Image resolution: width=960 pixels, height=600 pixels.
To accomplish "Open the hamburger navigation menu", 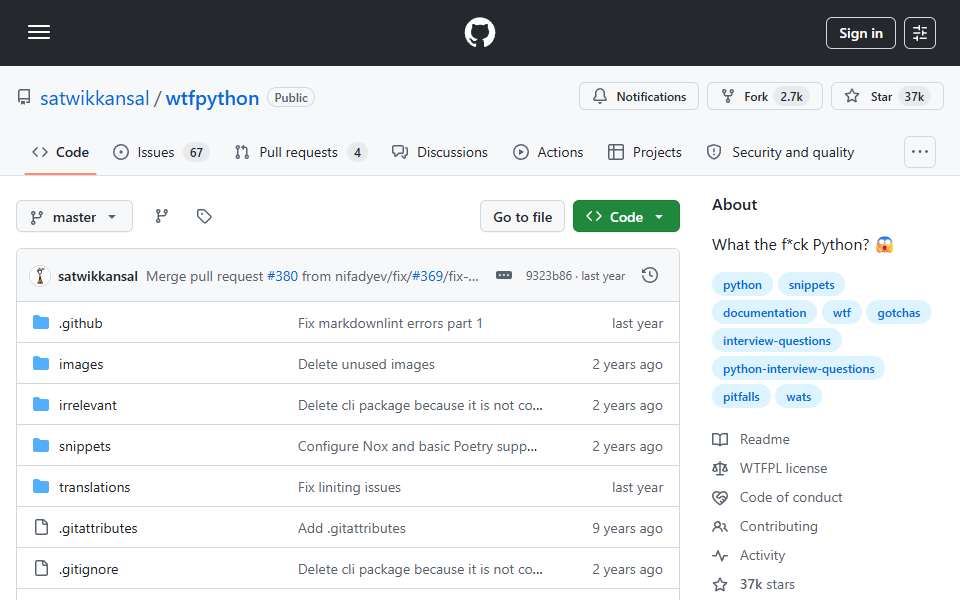I will coord(39,32).
